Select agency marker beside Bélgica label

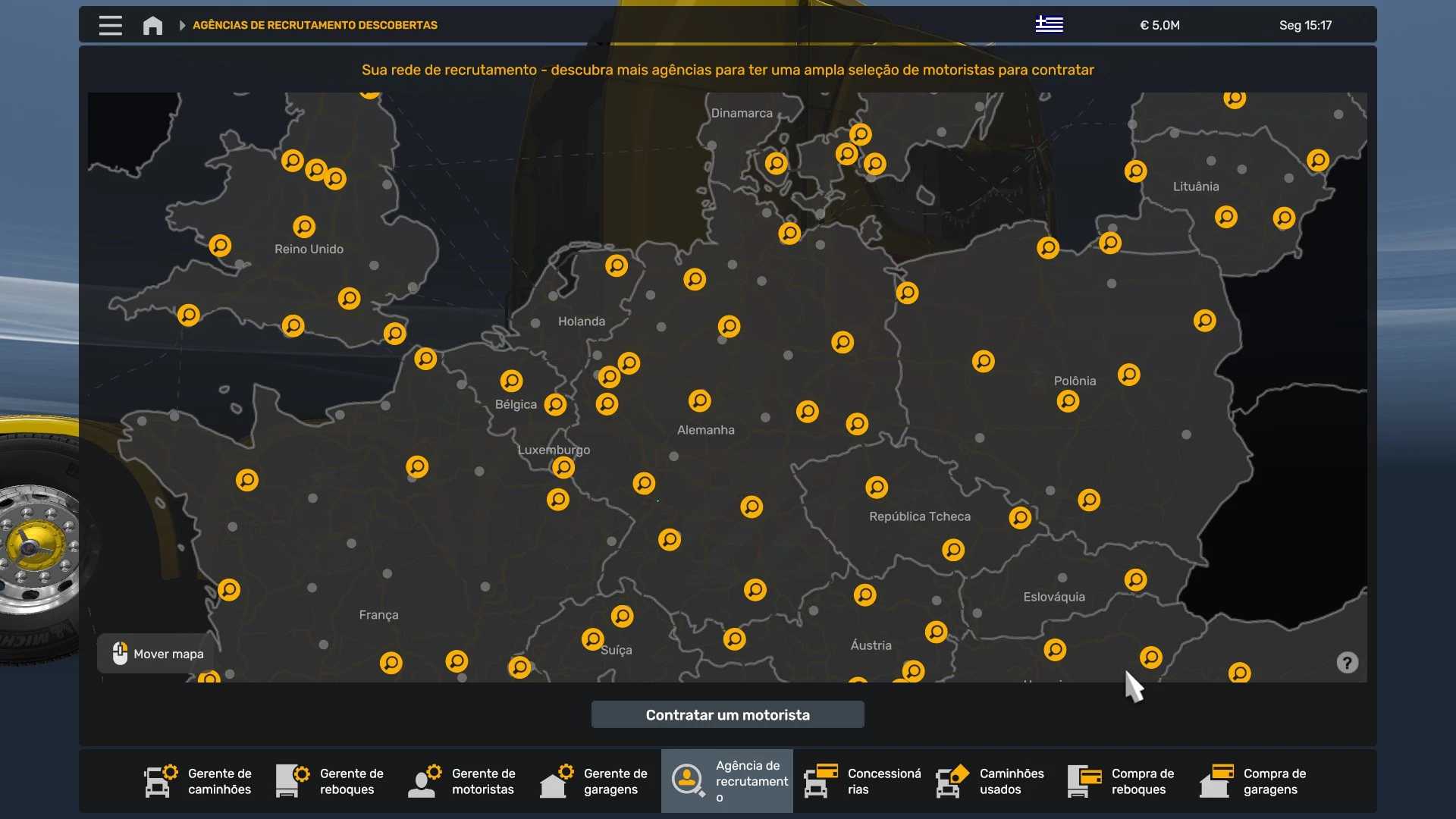[555, 404]
